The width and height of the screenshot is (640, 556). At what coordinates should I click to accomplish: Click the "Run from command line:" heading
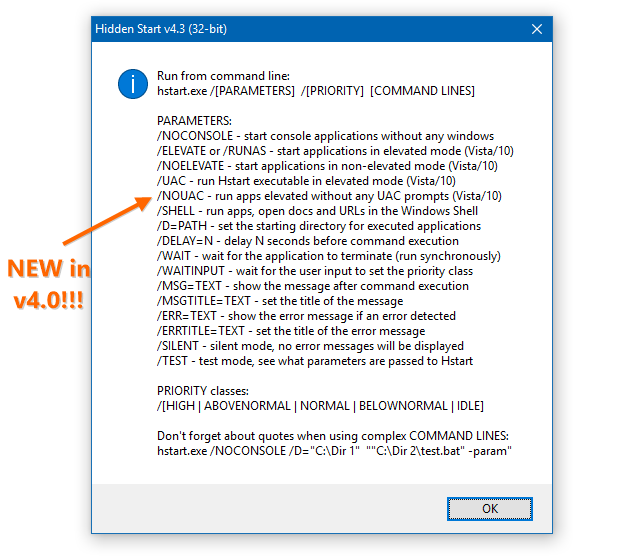223,76
